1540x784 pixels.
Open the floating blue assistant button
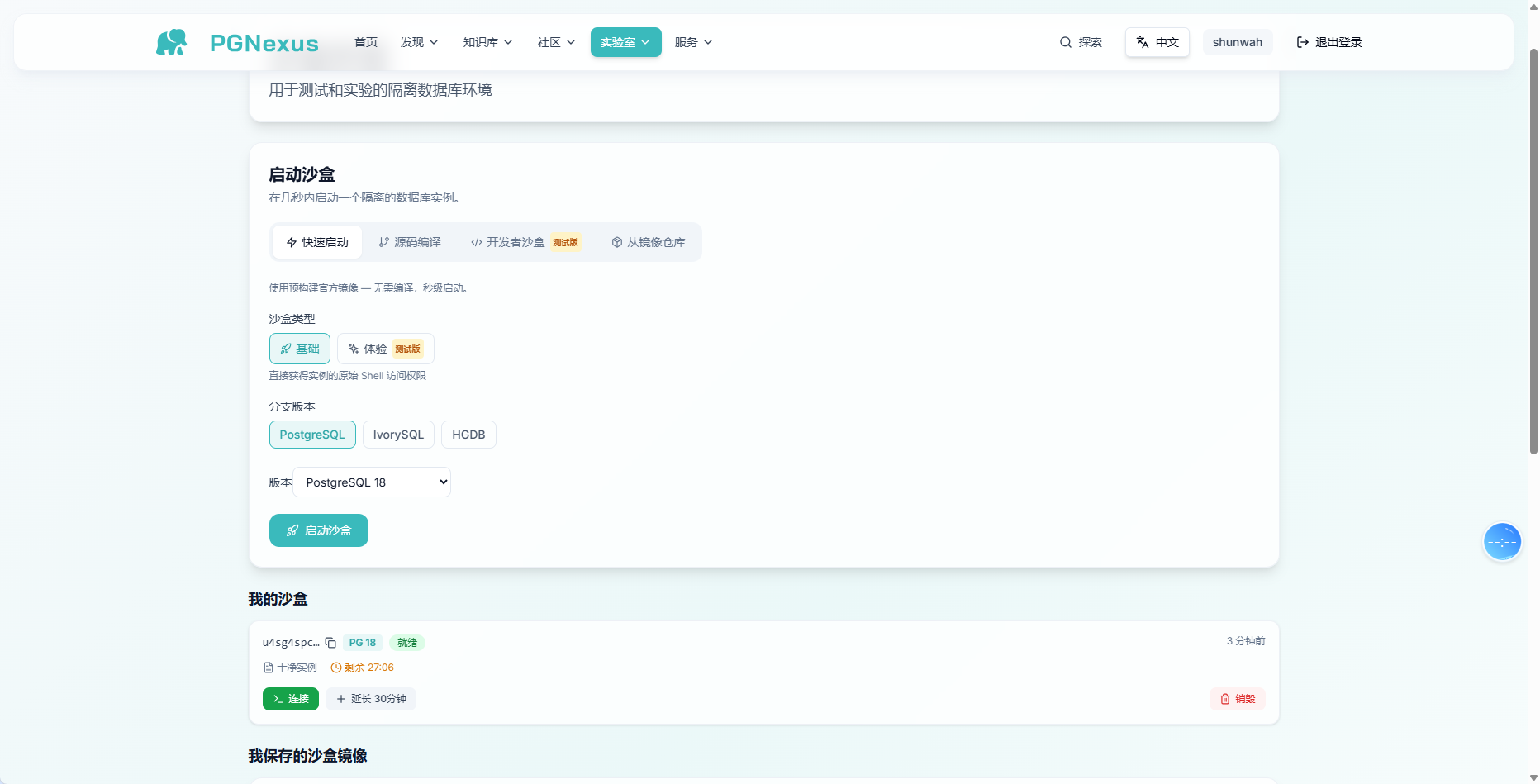click(1502, 542)
